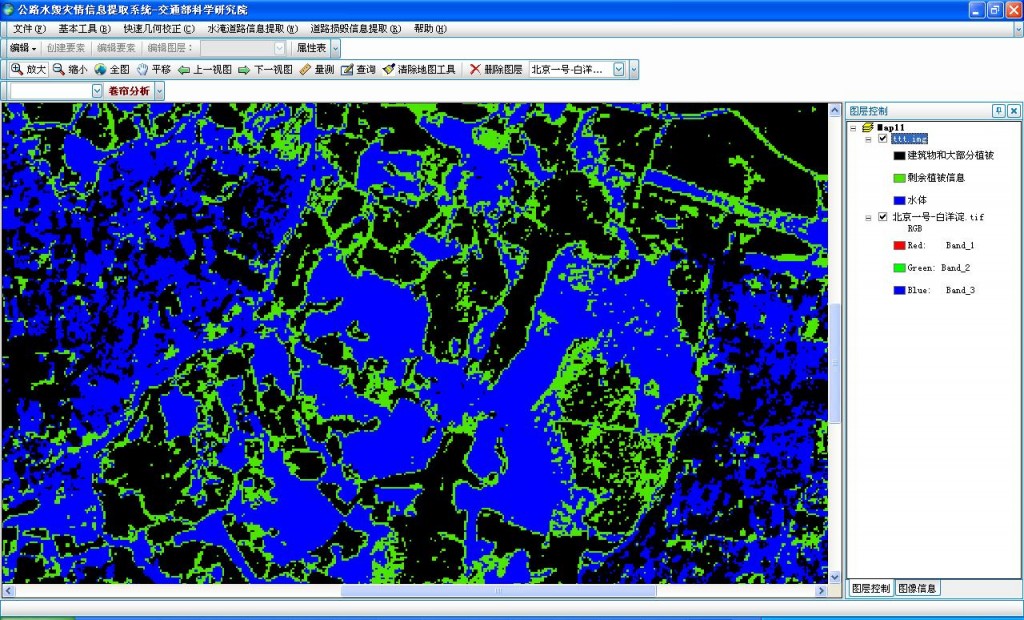1024x620 pixels.
Task: Open the 基本工具 menu
Action: [84, 28]
